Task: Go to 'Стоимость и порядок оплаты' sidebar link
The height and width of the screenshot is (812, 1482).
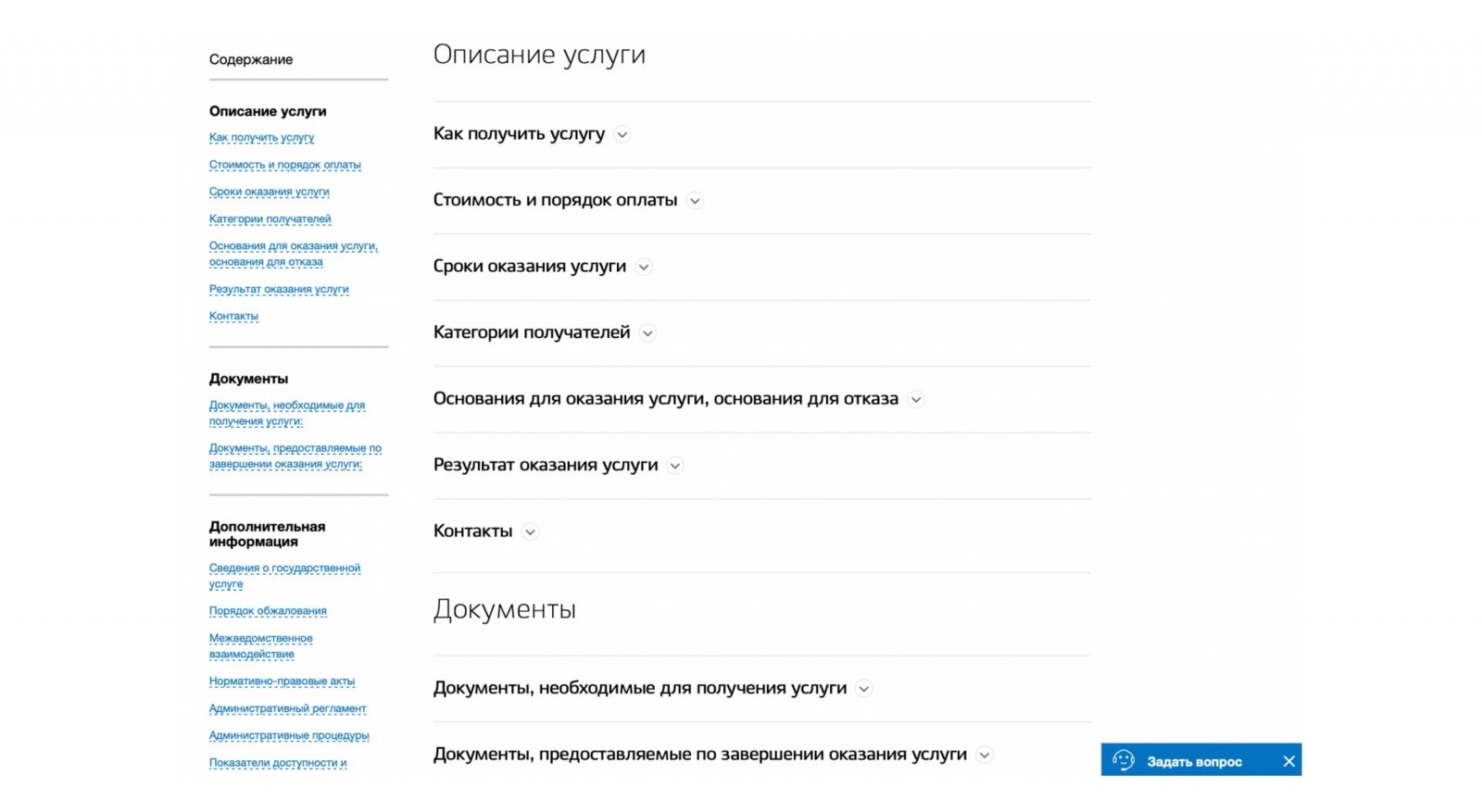Action: point(284,165)
